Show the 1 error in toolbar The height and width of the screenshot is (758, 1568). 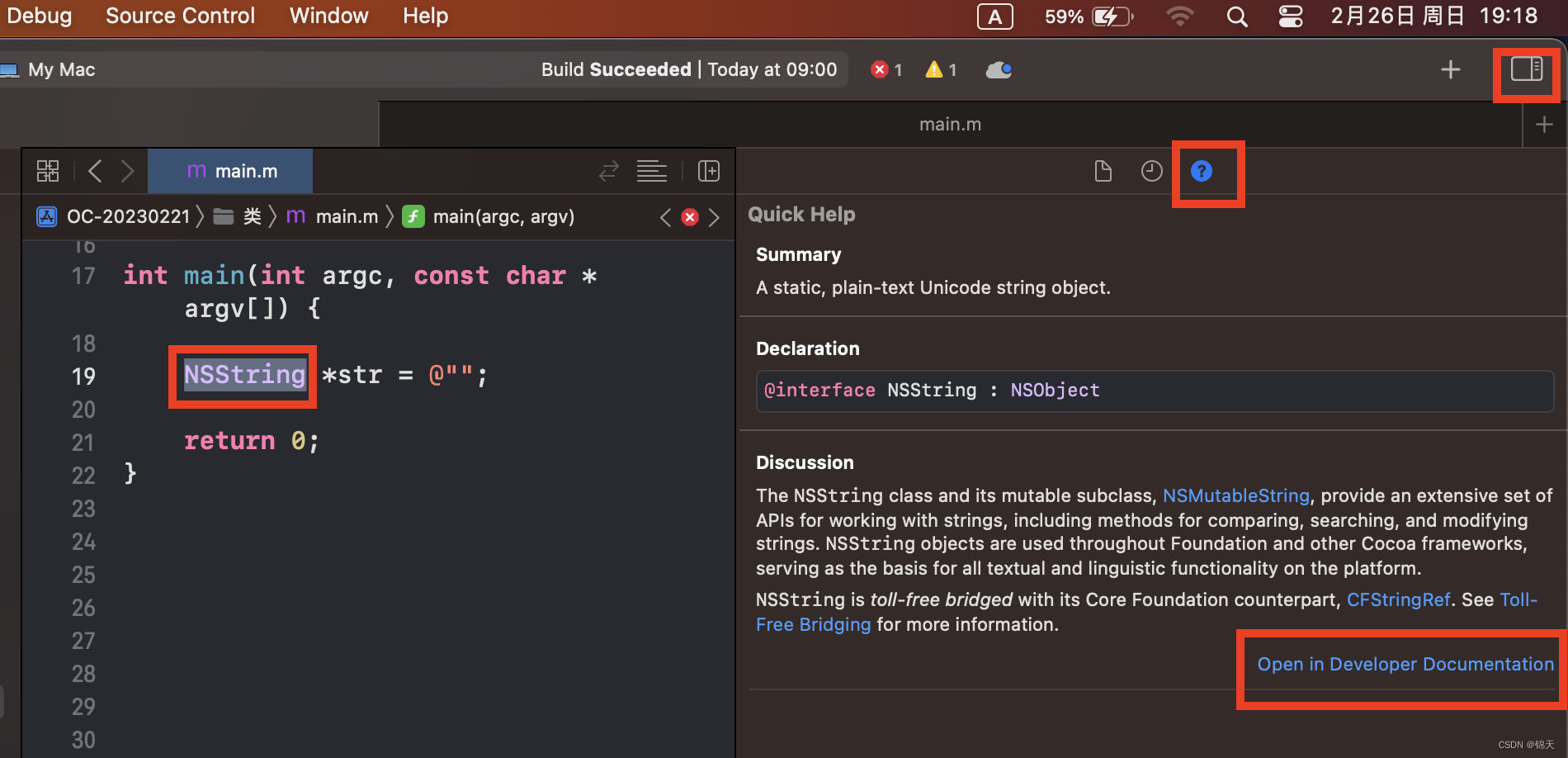886,69
